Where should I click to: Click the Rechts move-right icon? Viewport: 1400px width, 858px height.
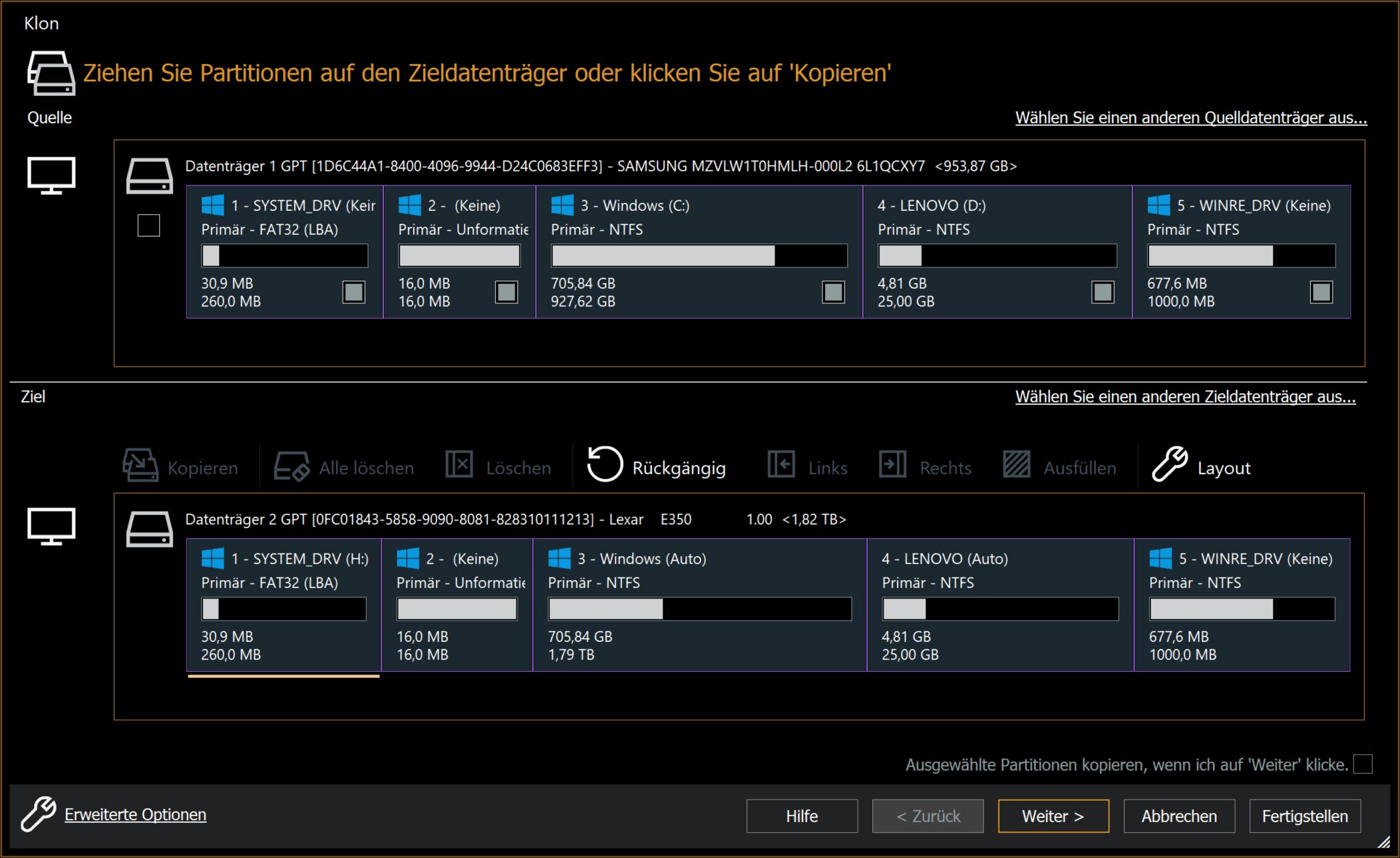(x=892, y=464)
